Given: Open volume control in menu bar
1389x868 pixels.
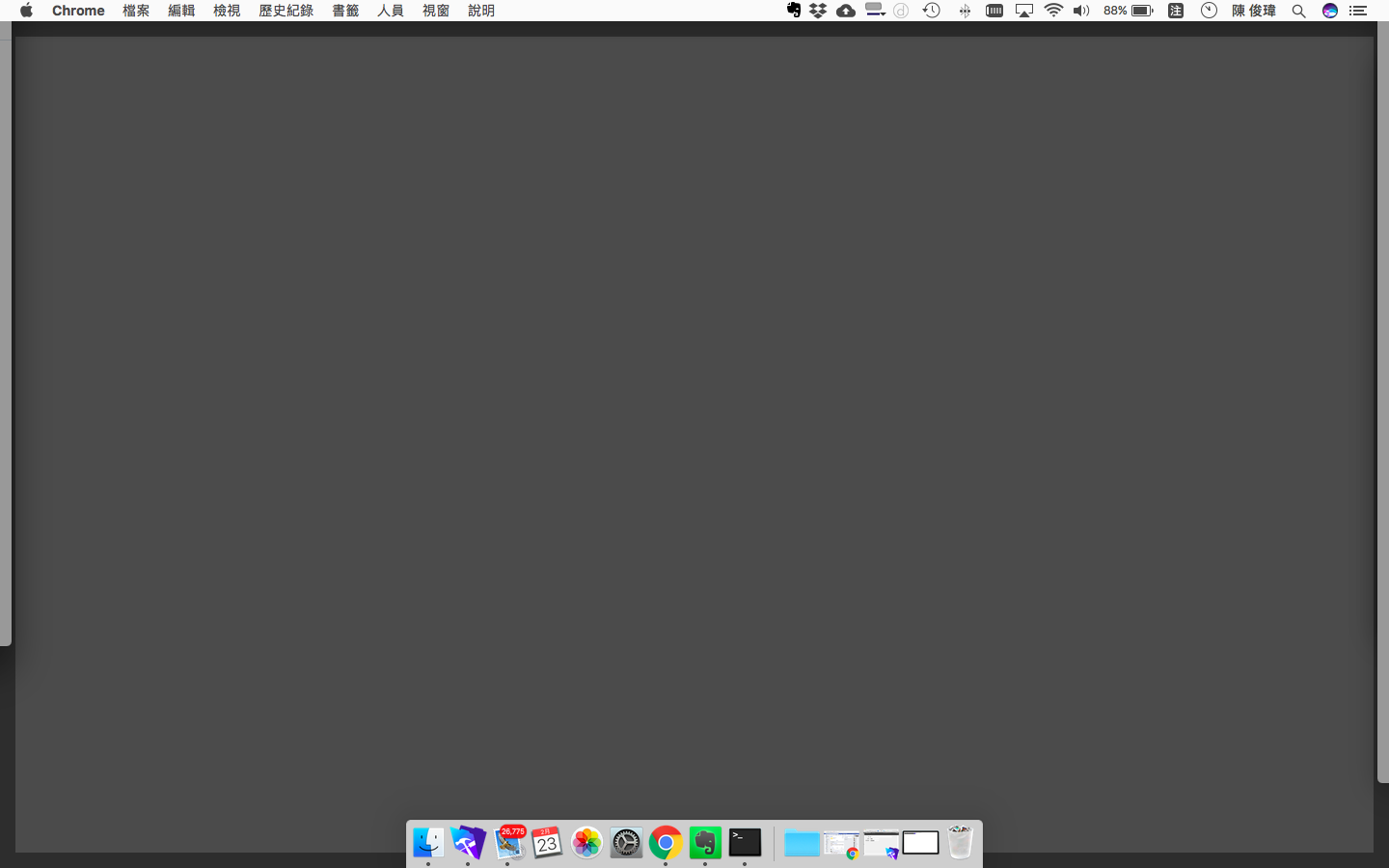Looking at the screenshot, I should point(1081,11).
